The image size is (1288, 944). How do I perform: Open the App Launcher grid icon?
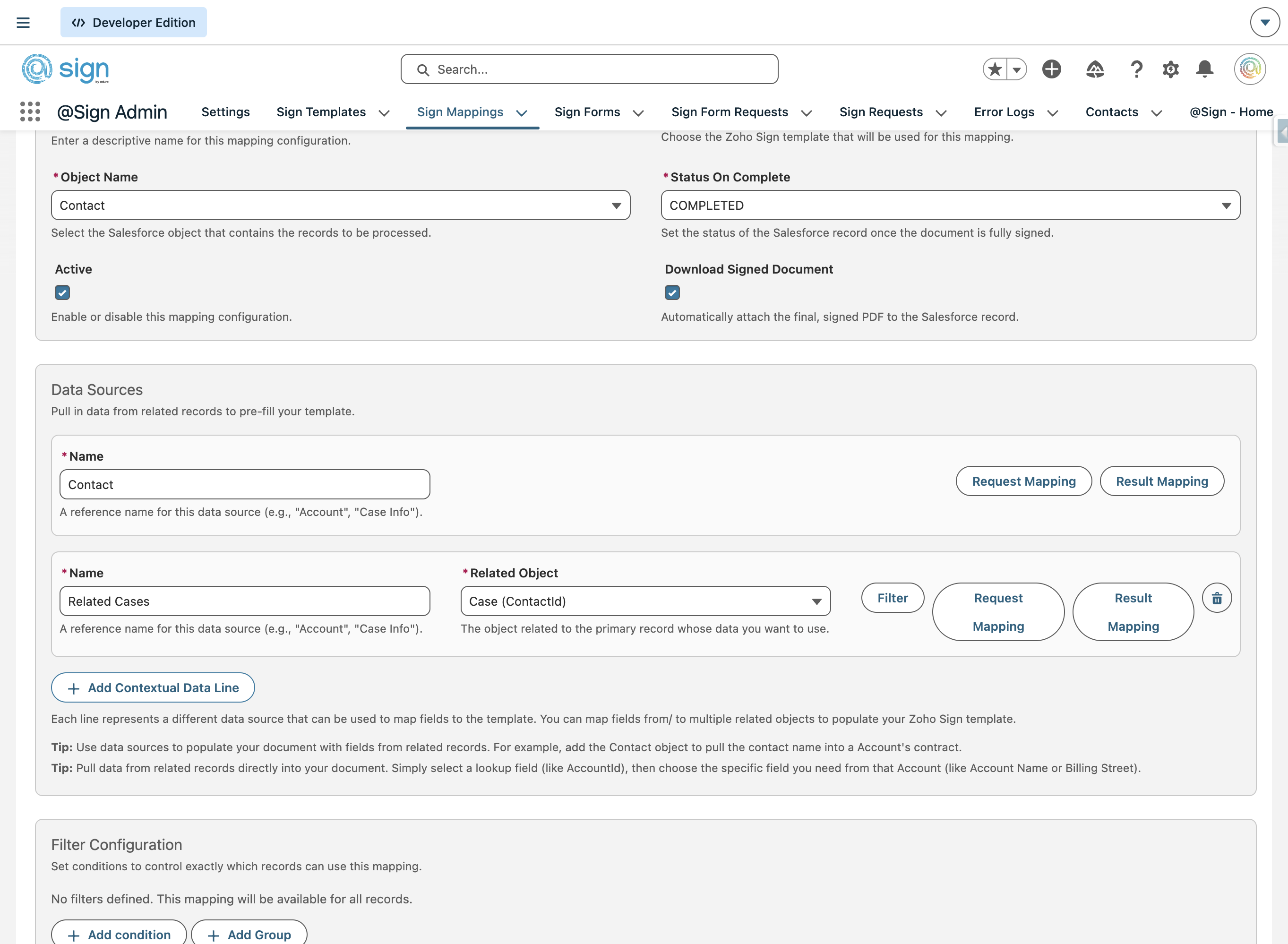tap(30, 112)
